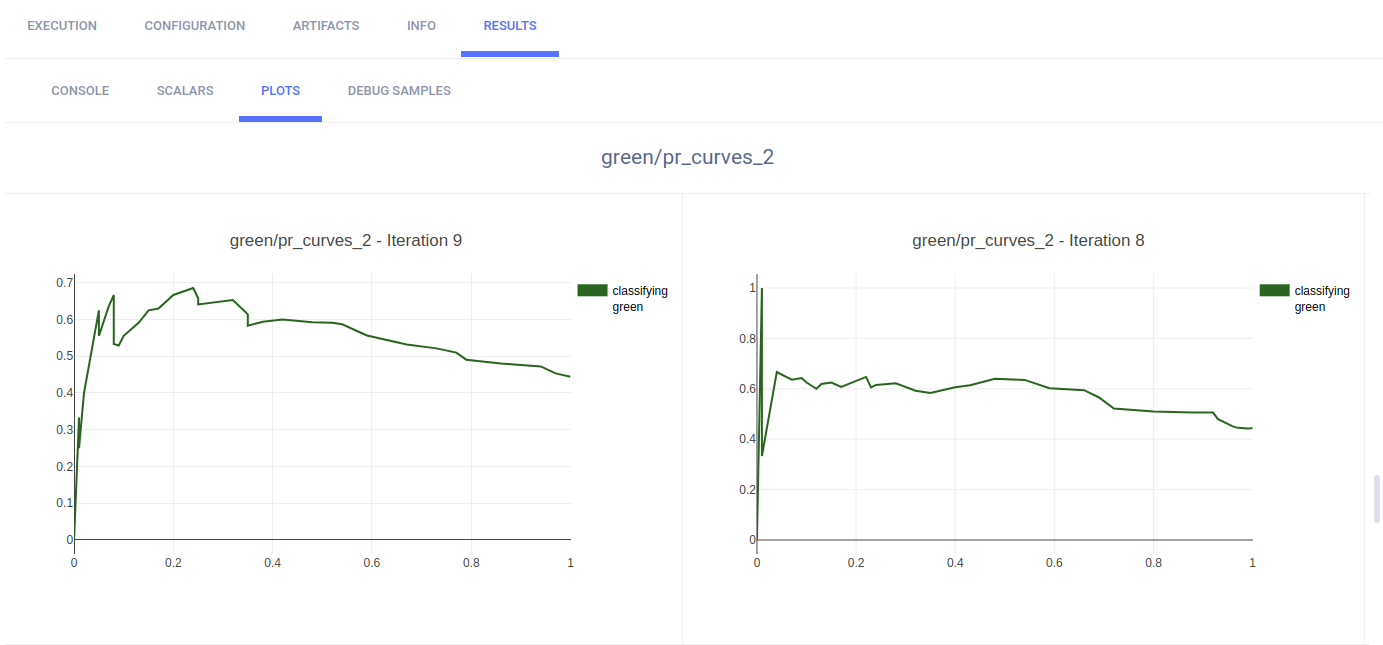
Task: Open the EXECUTION tab
Action: coord(62,26)
